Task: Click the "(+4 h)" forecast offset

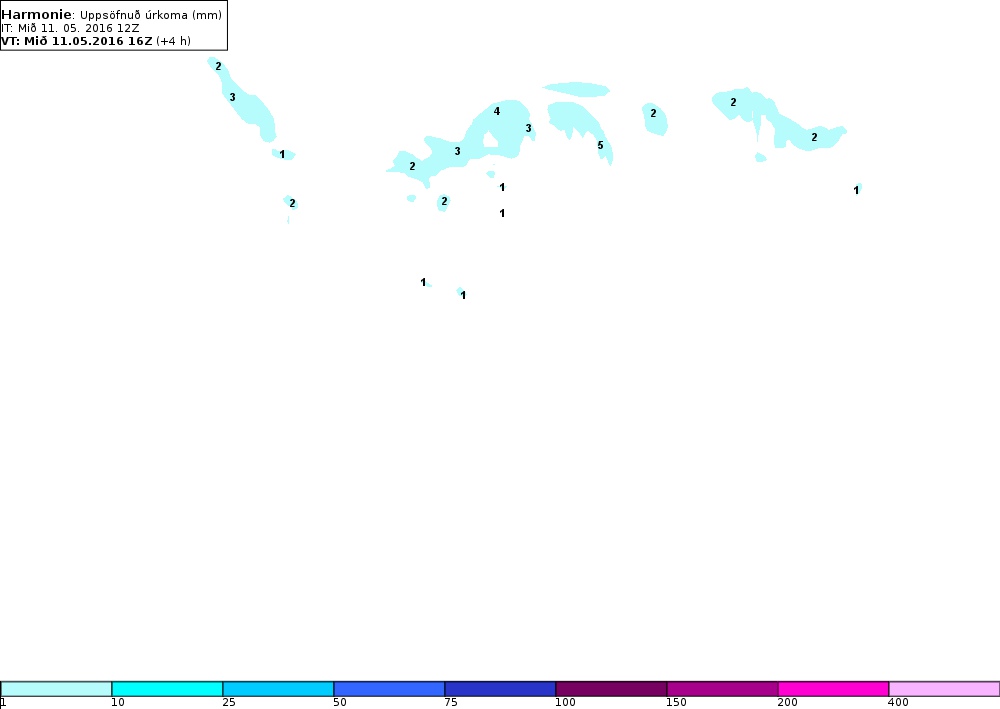Action: pos(173,41)
